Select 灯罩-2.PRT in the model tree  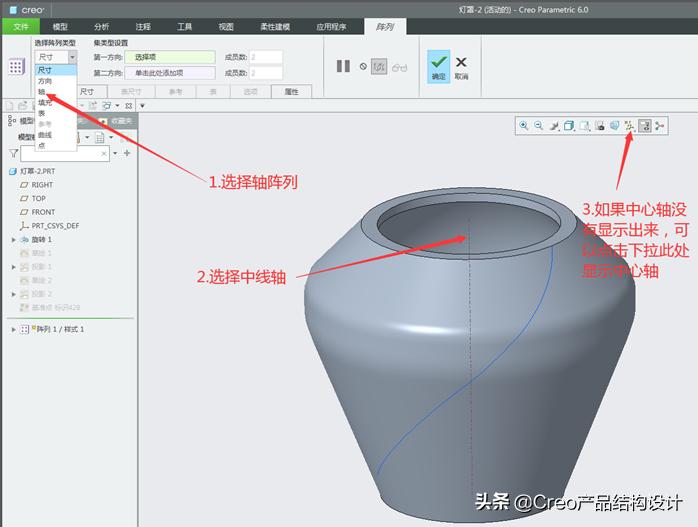click(x=32, y=171)
